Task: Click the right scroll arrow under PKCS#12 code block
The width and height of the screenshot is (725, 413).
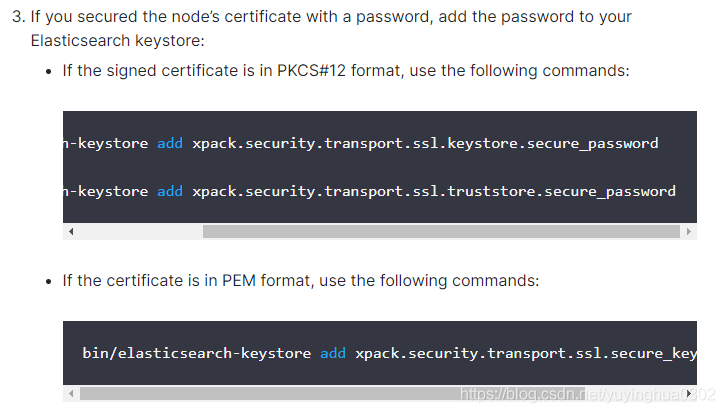Action: [688, 231]
